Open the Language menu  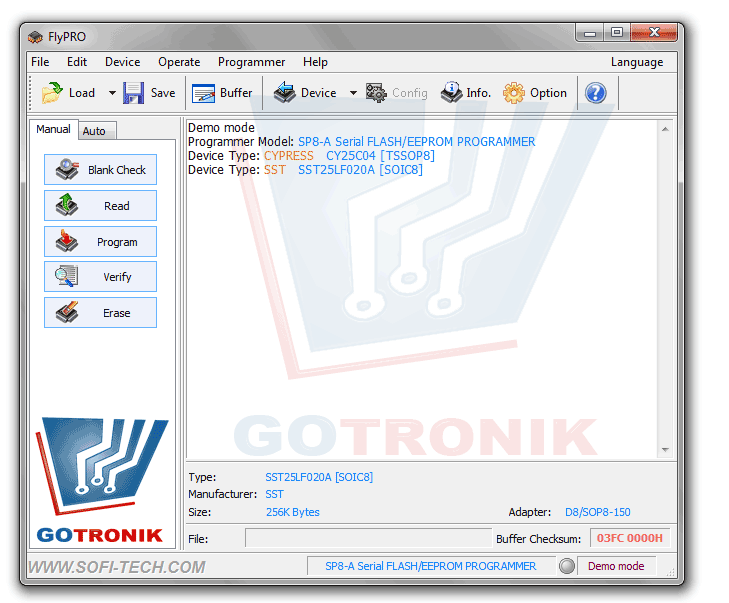pos(636,62)
